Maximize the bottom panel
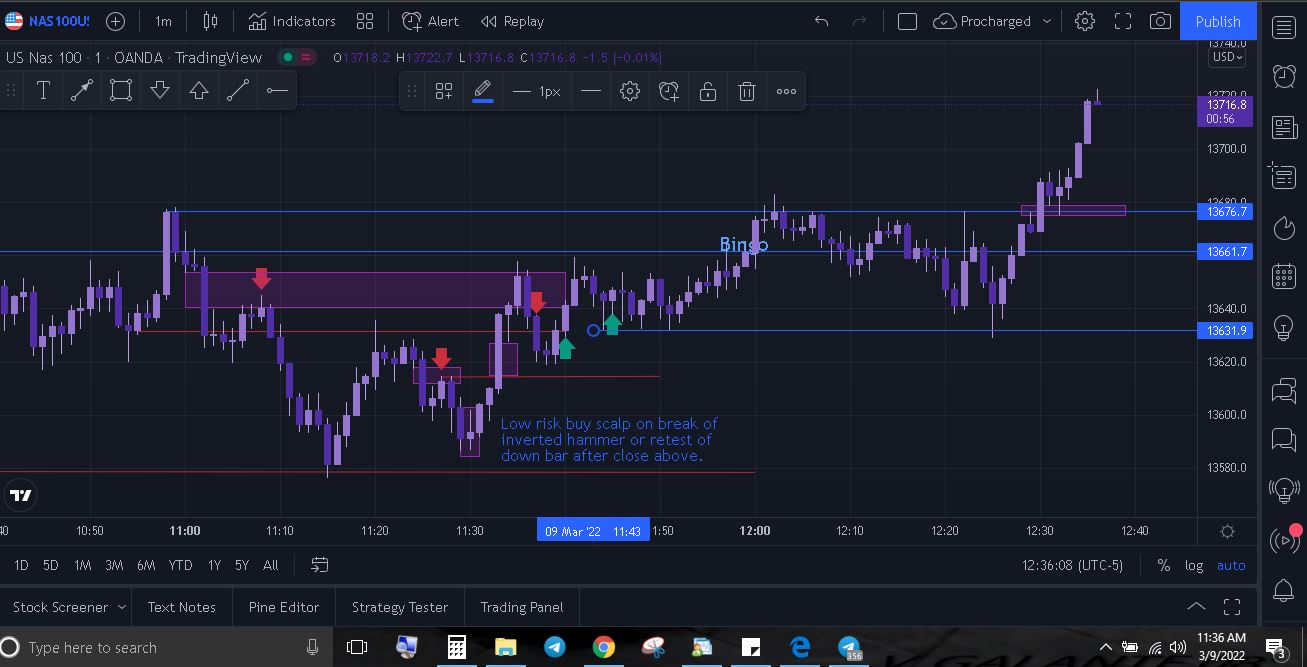This screenshot has height=667, width=1307. point(1232,607)
